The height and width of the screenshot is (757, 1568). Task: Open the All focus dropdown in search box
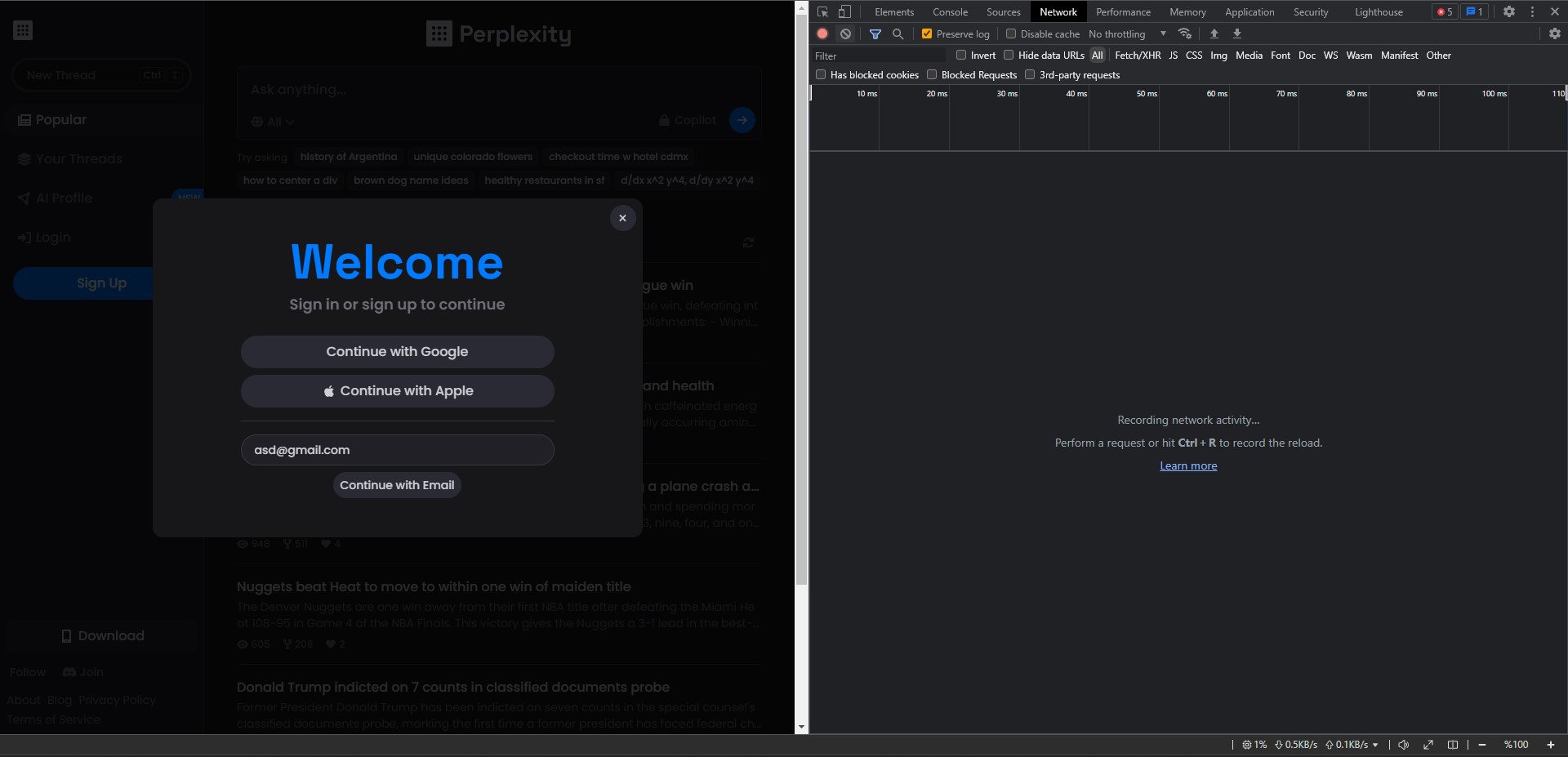pyautogui.click(x=273, y=122)
